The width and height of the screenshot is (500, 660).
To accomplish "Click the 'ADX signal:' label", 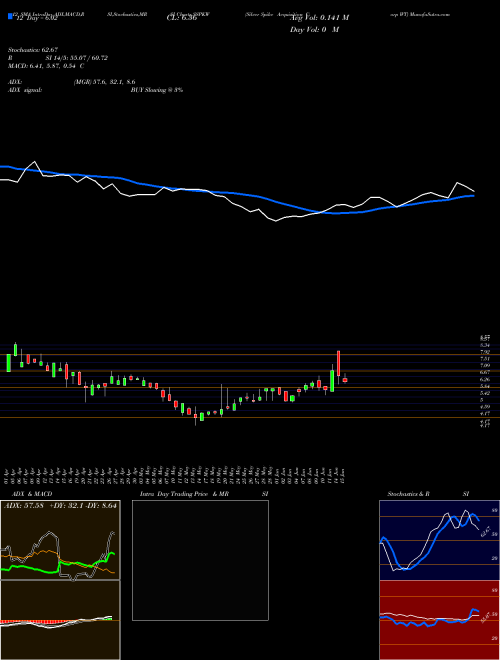I will (x=25, y=90).
